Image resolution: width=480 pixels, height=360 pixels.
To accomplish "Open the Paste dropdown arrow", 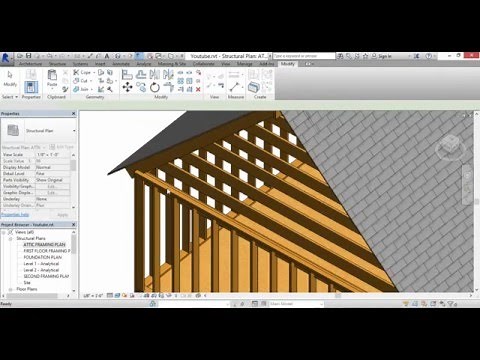I will (x=52, y=89).
